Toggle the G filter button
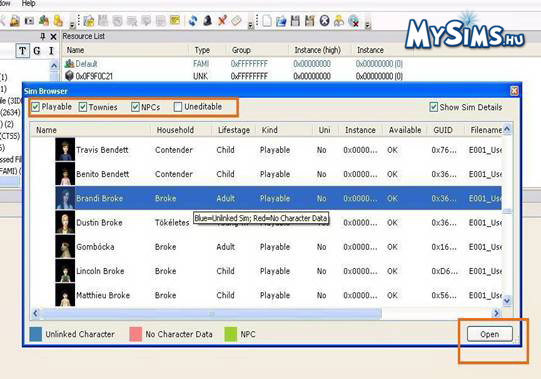The width and height of the screenshot is (541, 379). tap(37, 51)
